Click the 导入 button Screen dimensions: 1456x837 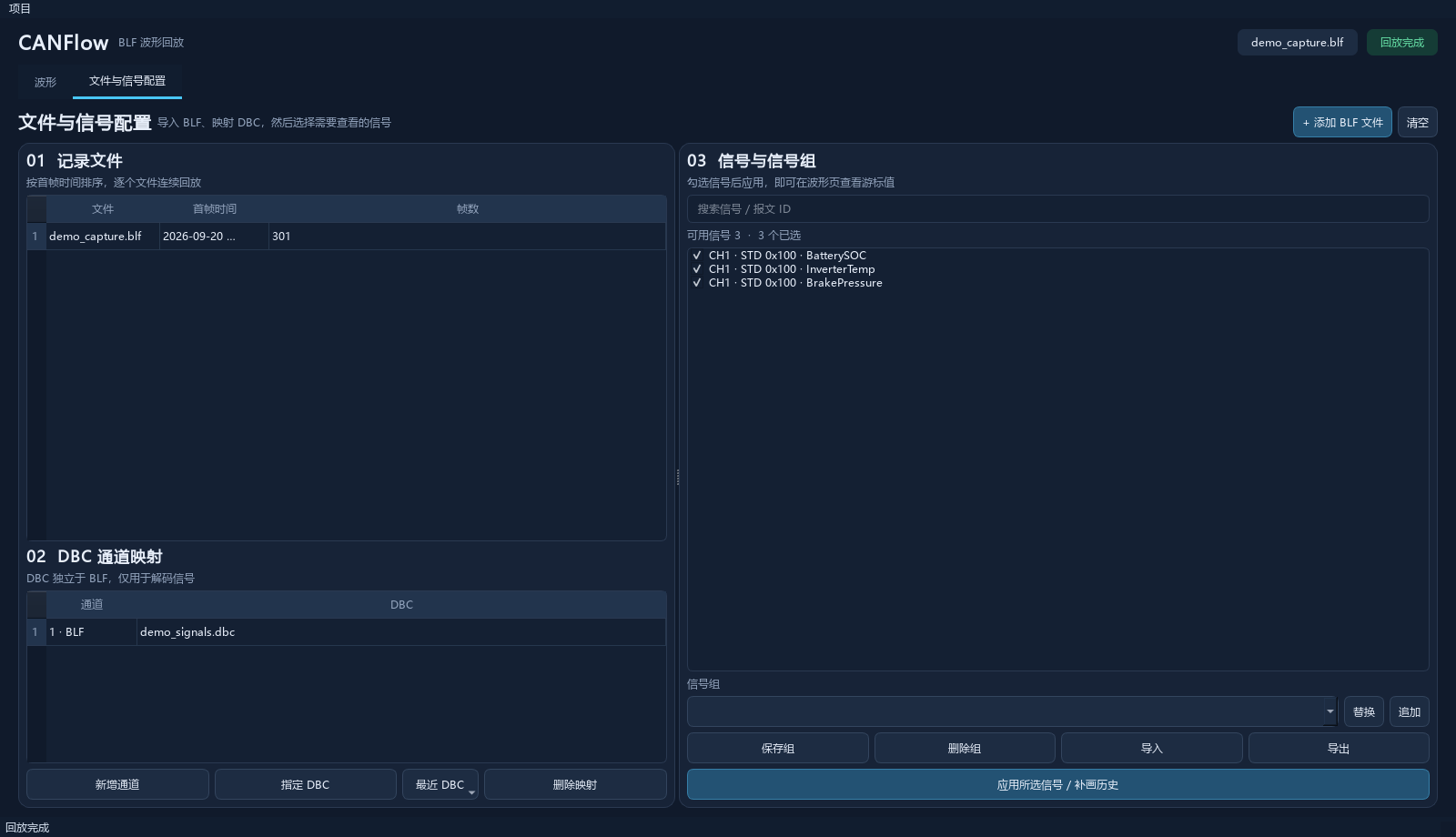point(1151,748)
